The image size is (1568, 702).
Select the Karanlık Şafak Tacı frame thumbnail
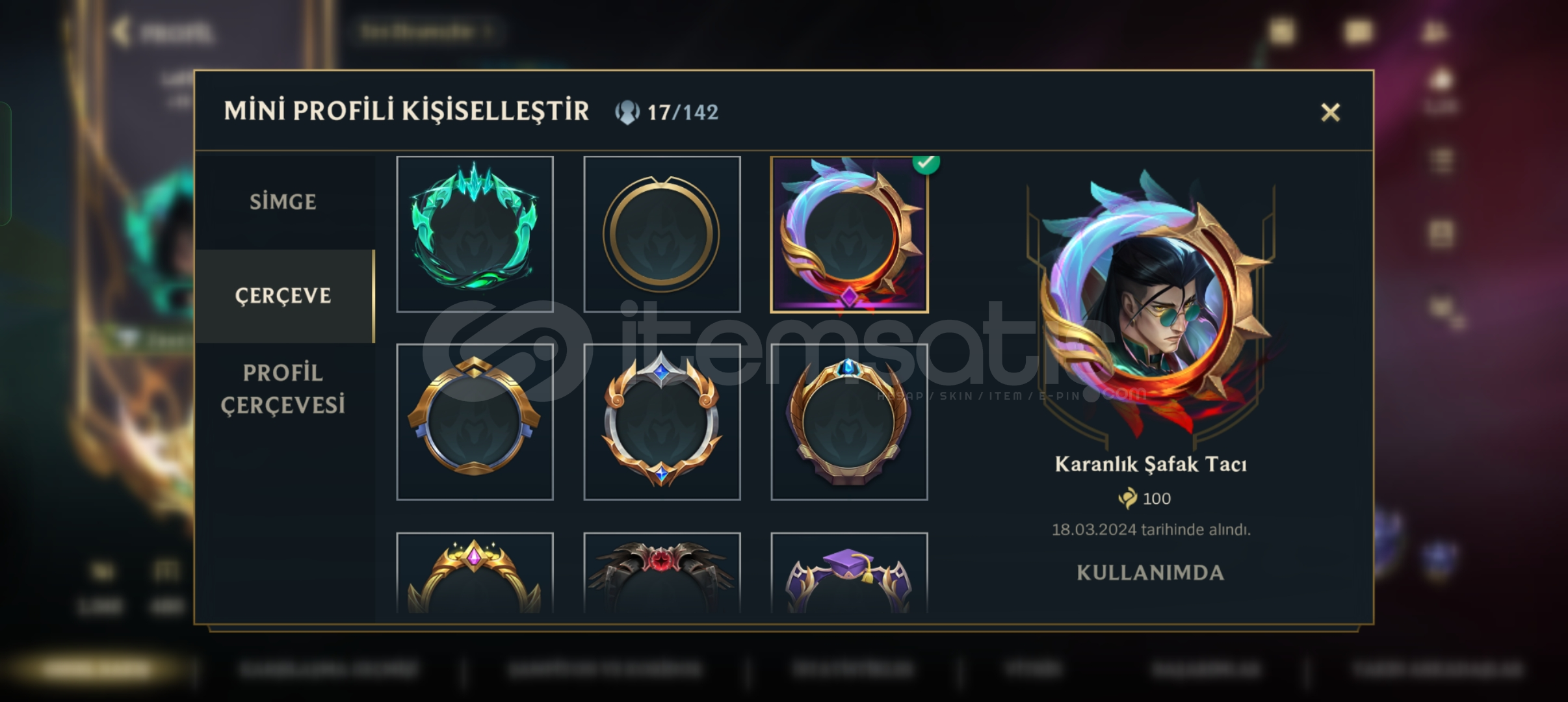point(849,234)
